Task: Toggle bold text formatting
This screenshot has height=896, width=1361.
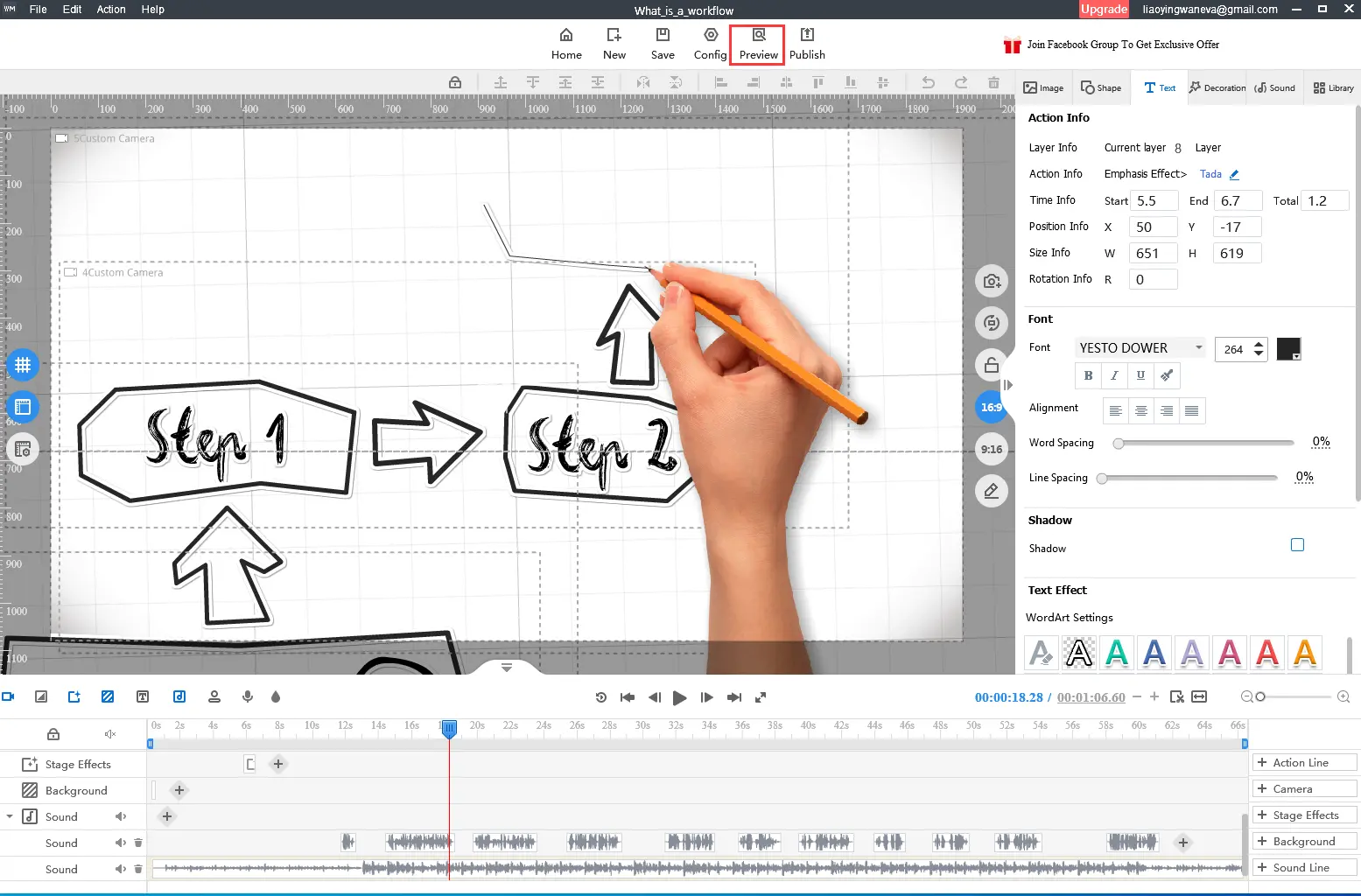Action: coord(1088,375)
